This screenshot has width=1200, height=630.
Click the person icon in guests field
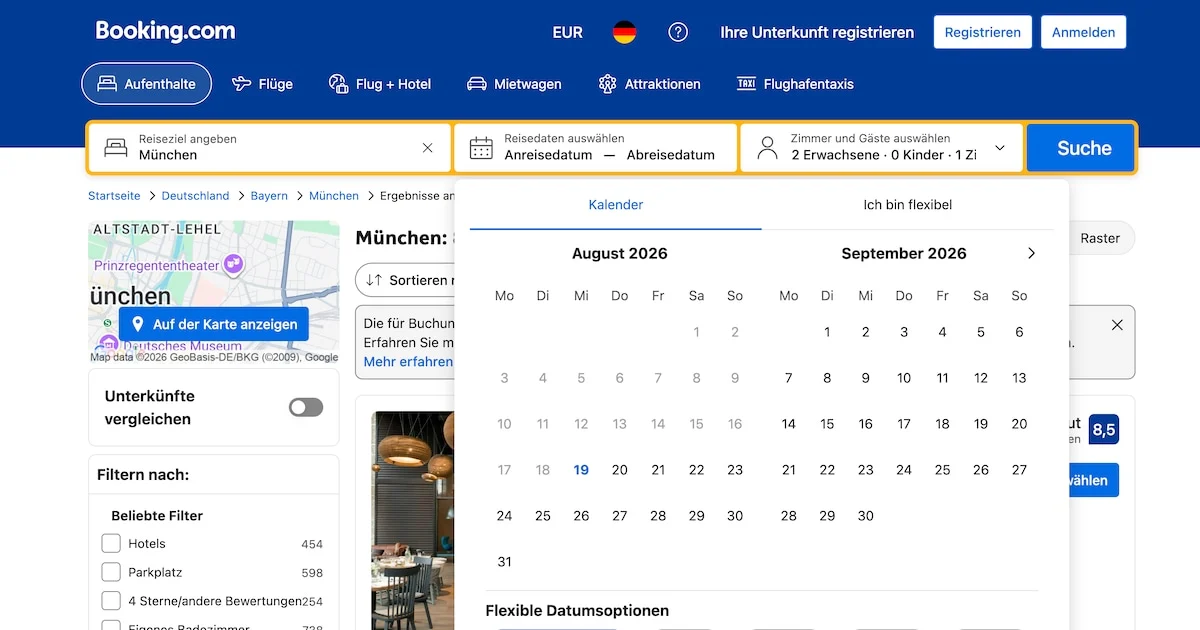click(x=767, y=148)
